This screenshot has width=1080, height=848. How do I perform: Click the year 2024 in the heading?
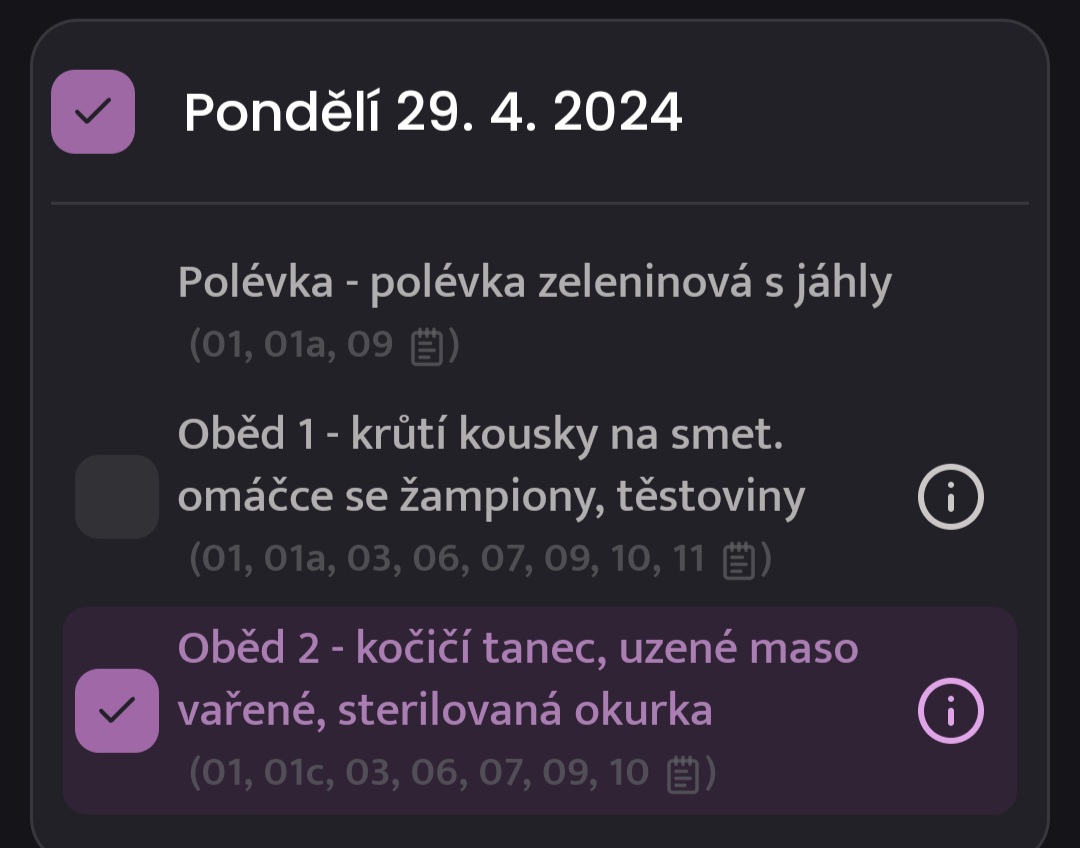618,112
